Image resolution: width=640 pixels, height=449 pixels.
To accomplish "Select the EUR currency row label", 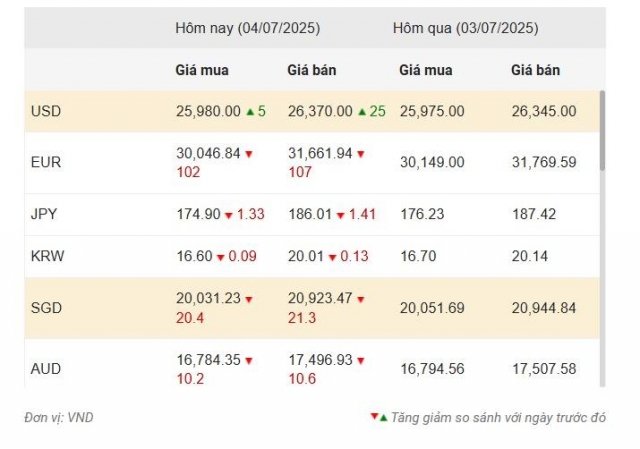I will [46, 162].
